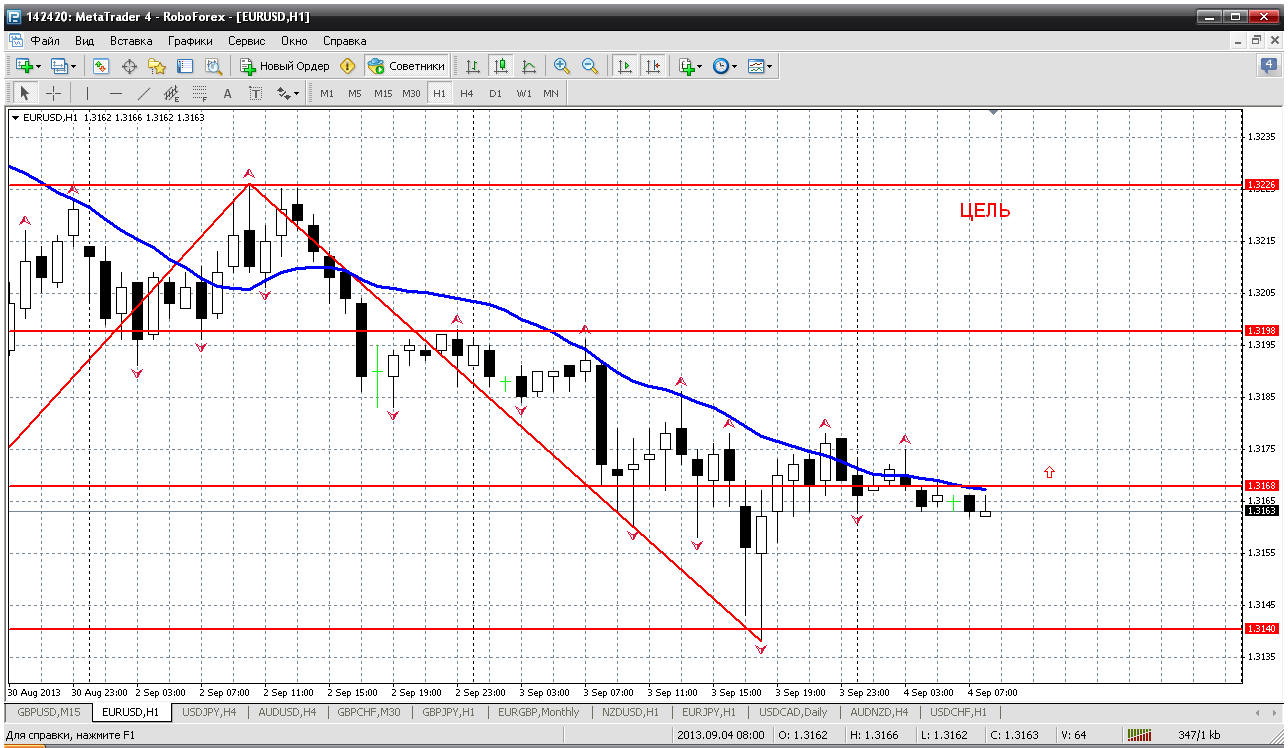Click the connection status bars icon

(1140, 735)
